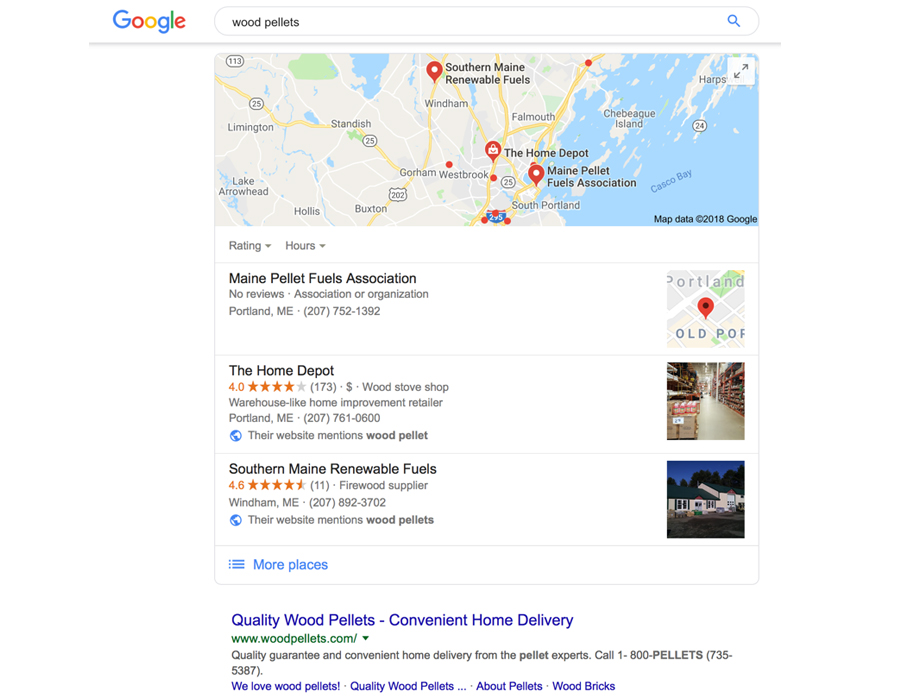Image resolution: width=900 pixels, height=700 pixels.
Task: Open the Maine Pellet Fuels Association listing
Action: (x=323, y=278)
